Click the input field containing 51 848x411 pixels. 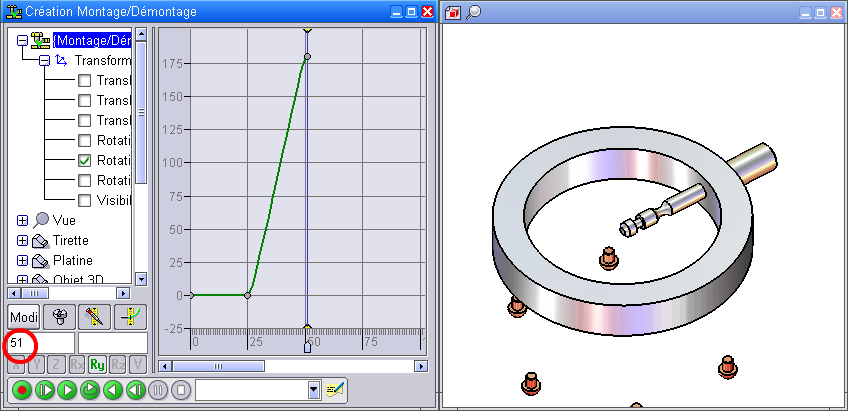coord(40,343)
